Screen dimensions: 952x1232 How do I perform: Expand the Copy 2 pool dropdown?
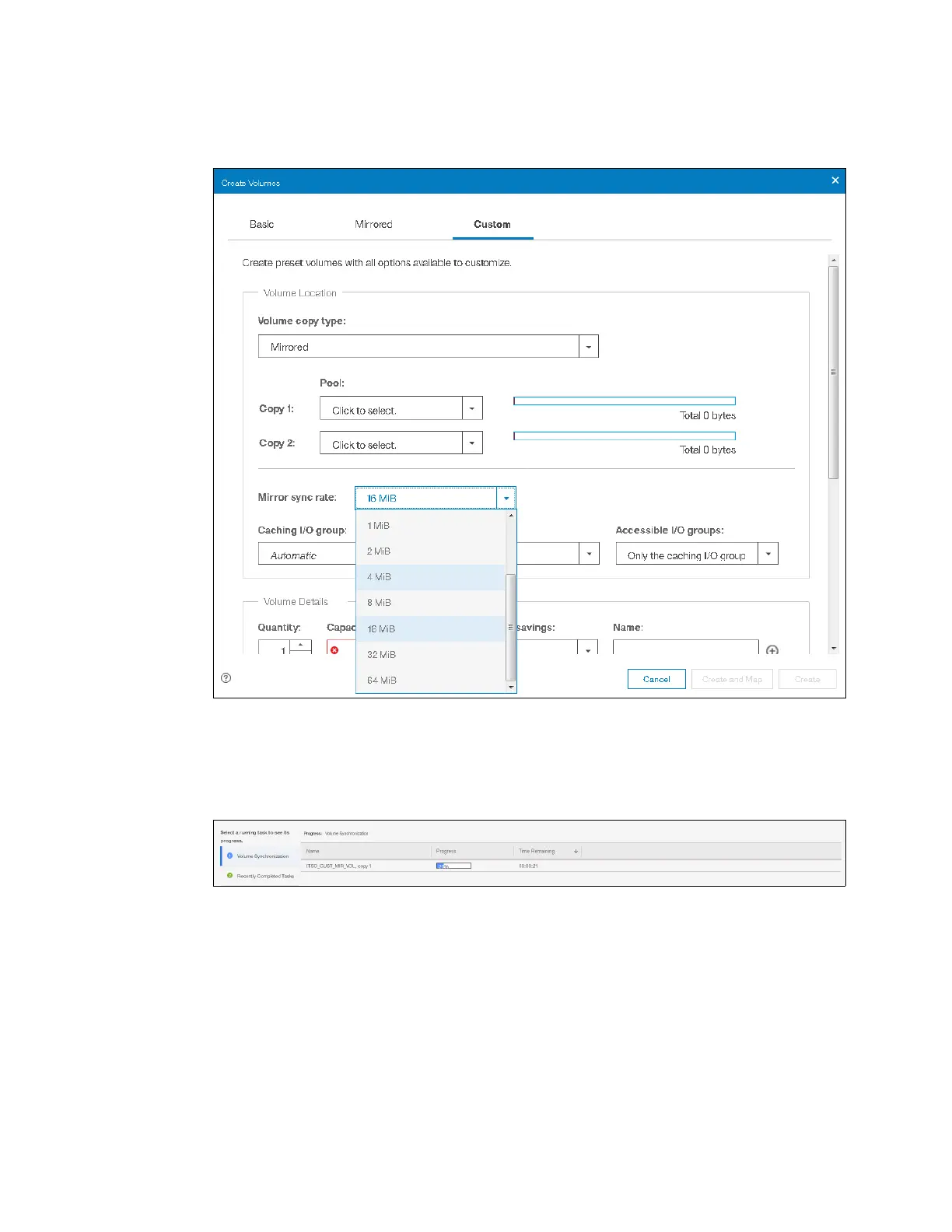(x=472, y=443)
